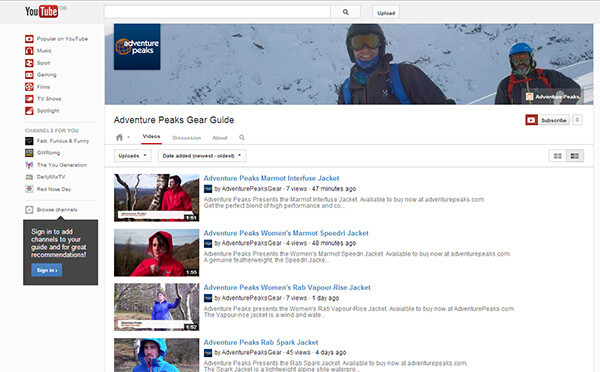The height and width of the screenshot is (372, 600).
Task: Open Adventure Peaks Women's Rab Vapour-Rise Jacket link
Action: (287, 287)
